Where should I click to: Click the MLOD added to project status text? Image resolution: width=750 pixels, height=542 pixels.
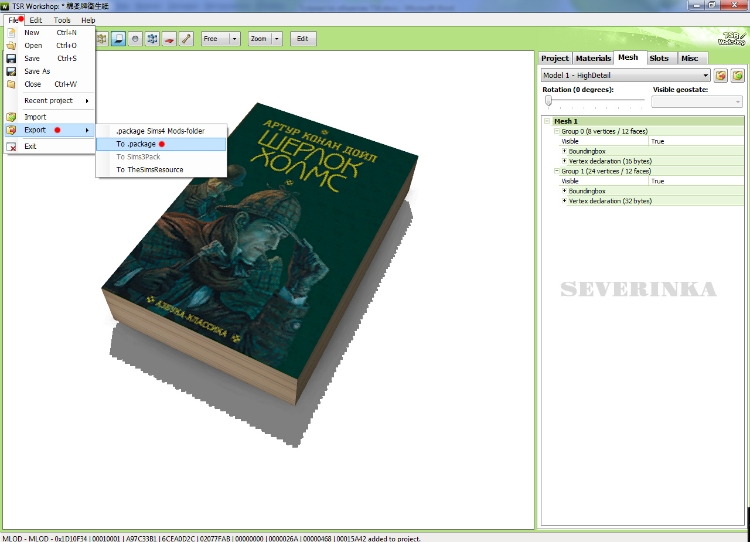tap(211, 538)
